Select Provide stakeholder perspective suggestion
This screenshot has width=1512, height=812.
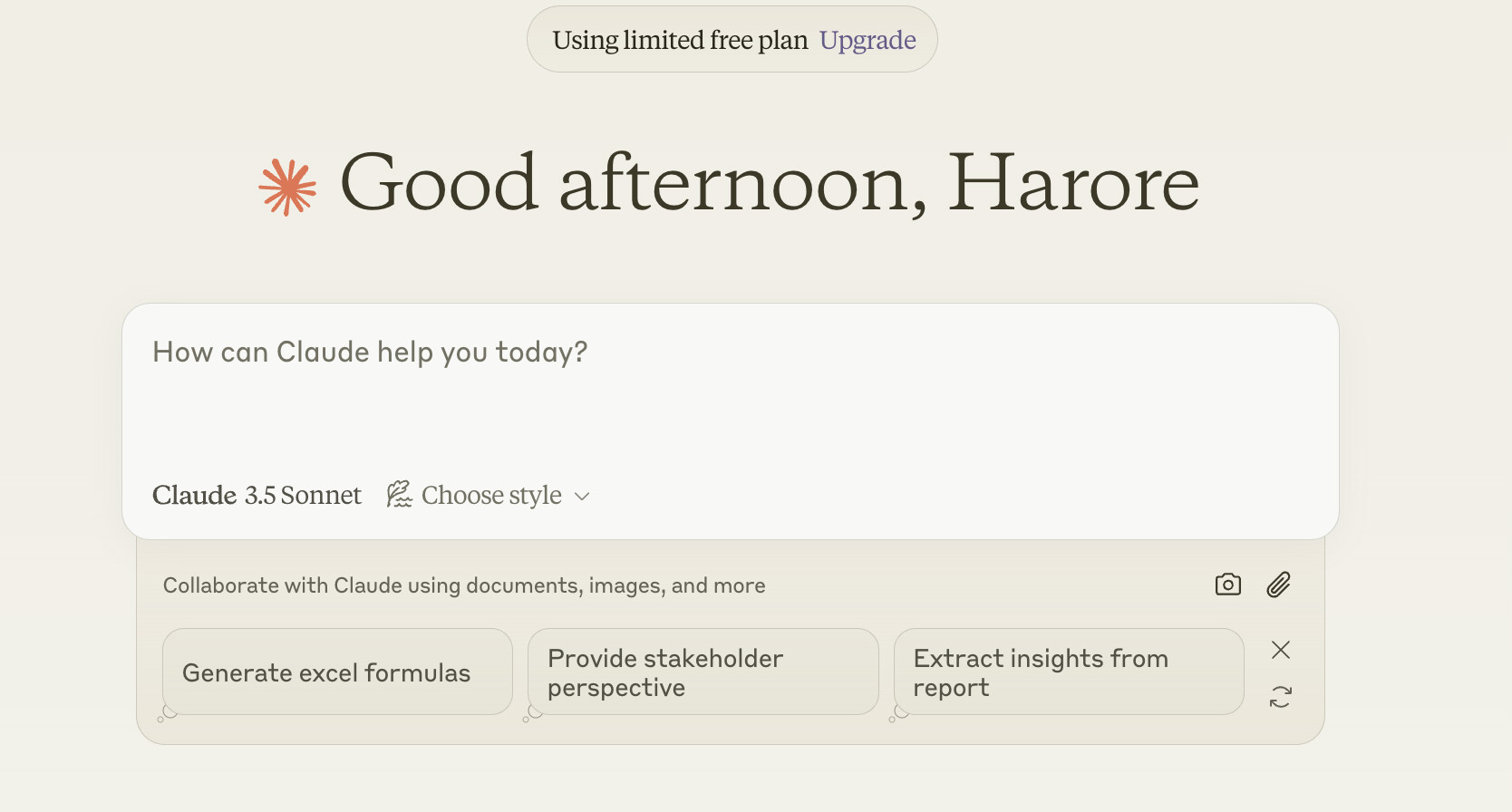pyautogui.click(x=703, y=672)
